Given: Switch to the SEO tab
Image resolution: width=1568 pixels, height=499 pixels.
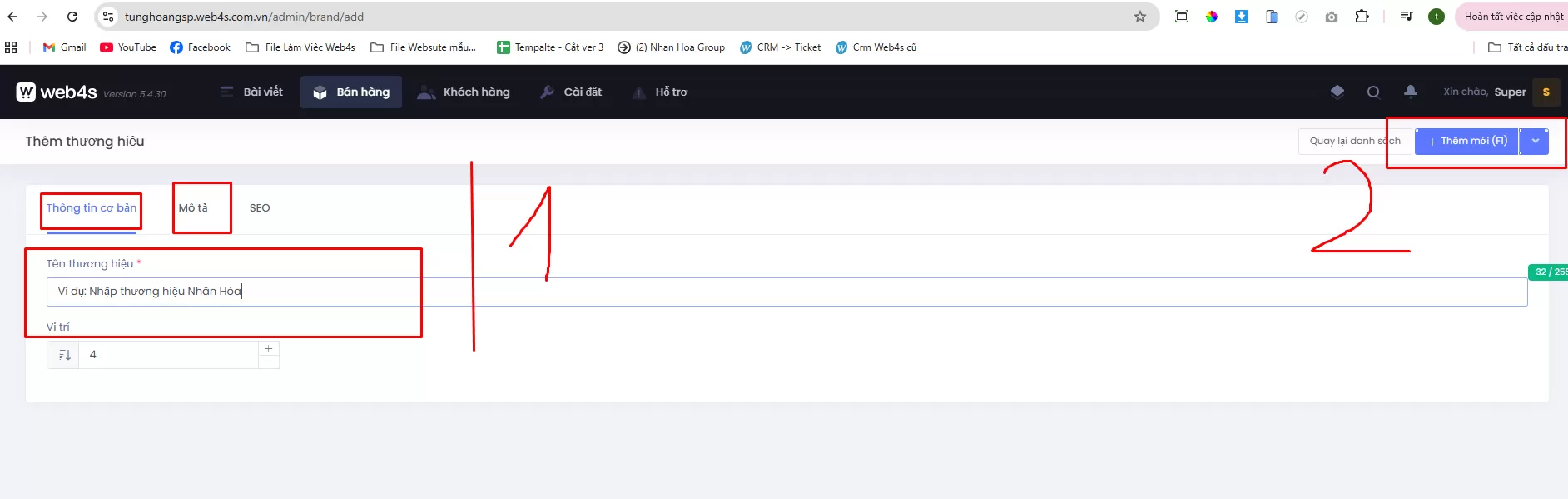Looking at the screenshot, I should click(260, 208).
